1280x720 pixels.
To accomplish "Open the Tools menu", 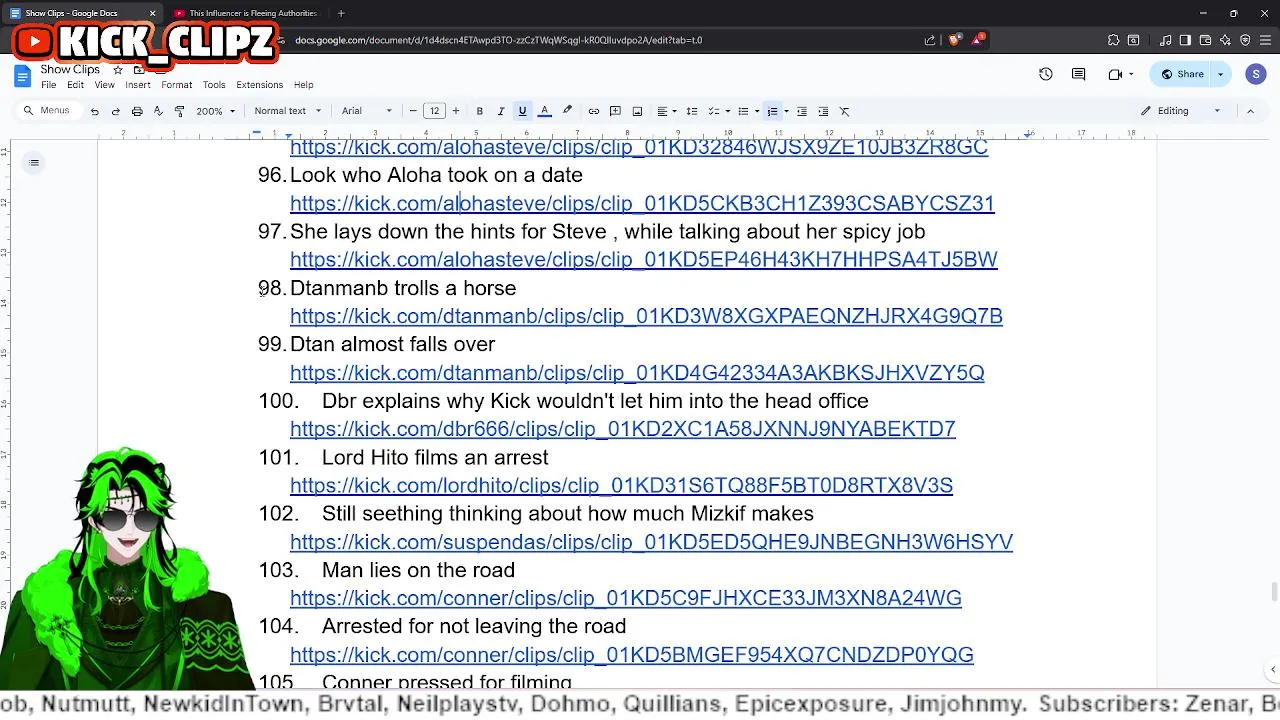I will (x=214, y=85).
